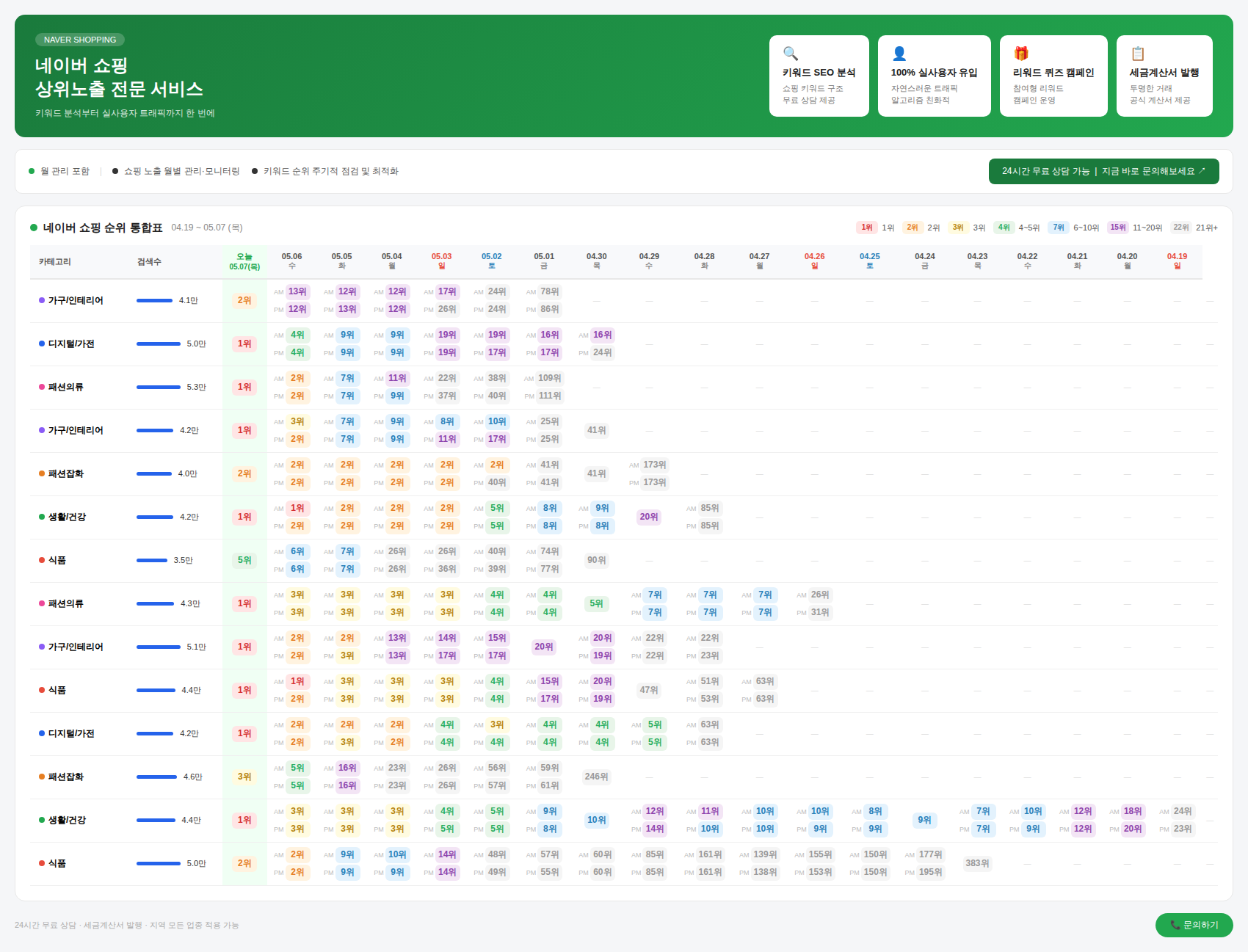Select the 오늘 05.07 column header
Image resolution: width=1248 pixels, height=952 pixels.
[244, 261]
